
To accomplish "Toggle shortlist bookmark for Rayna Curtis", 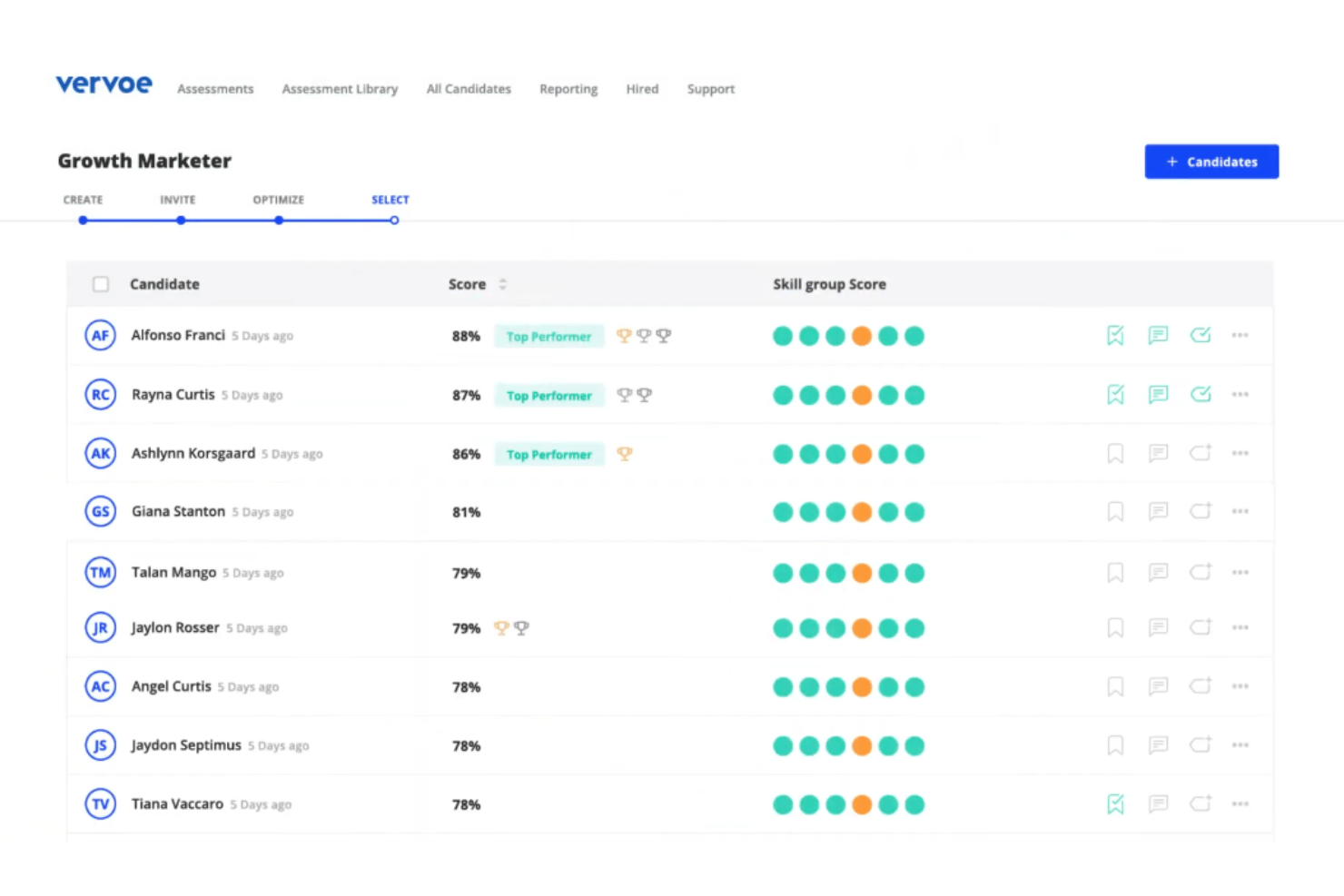I will 1115,395.
